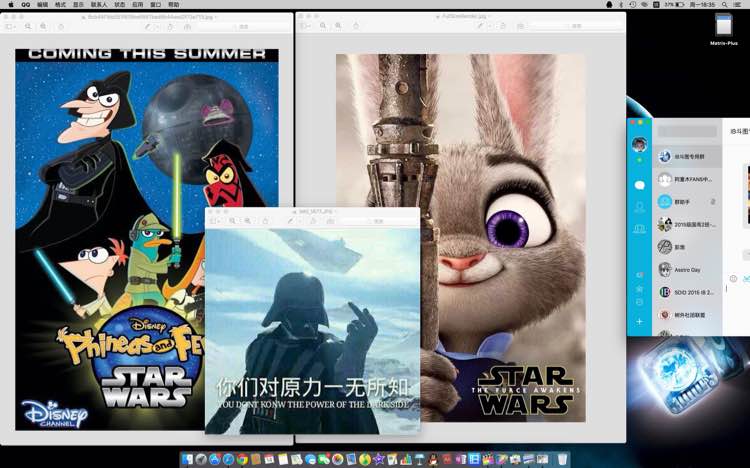Image resolution: width=750 pixels, height=468 pixels.
Task: Select markup pen in rabbit poster window
Action: (481, 26)
